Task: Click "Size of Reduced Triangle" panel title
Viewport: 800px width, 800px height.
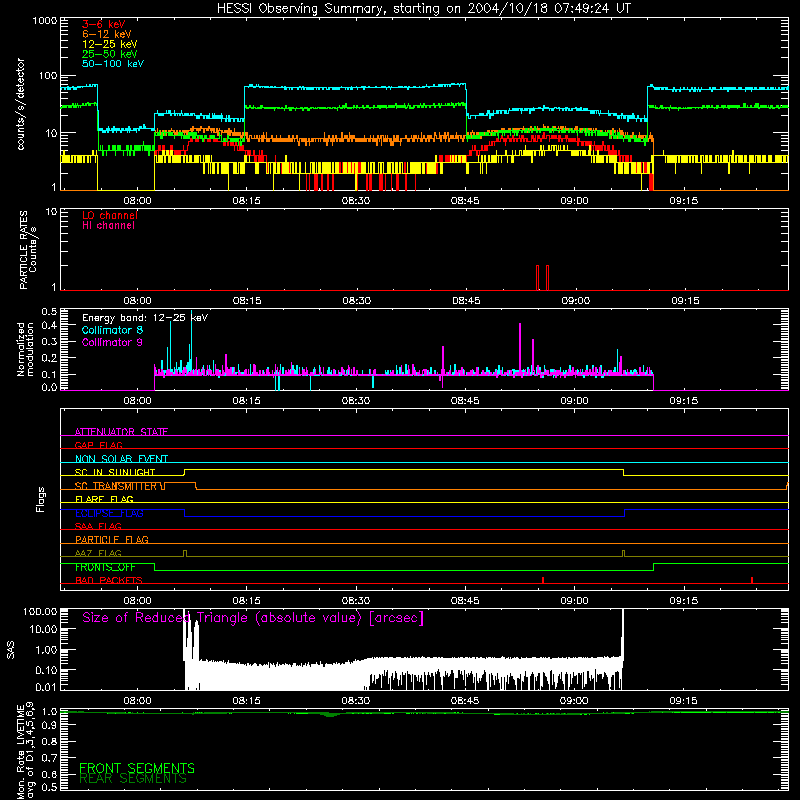Action: click(x=253, y=618)
